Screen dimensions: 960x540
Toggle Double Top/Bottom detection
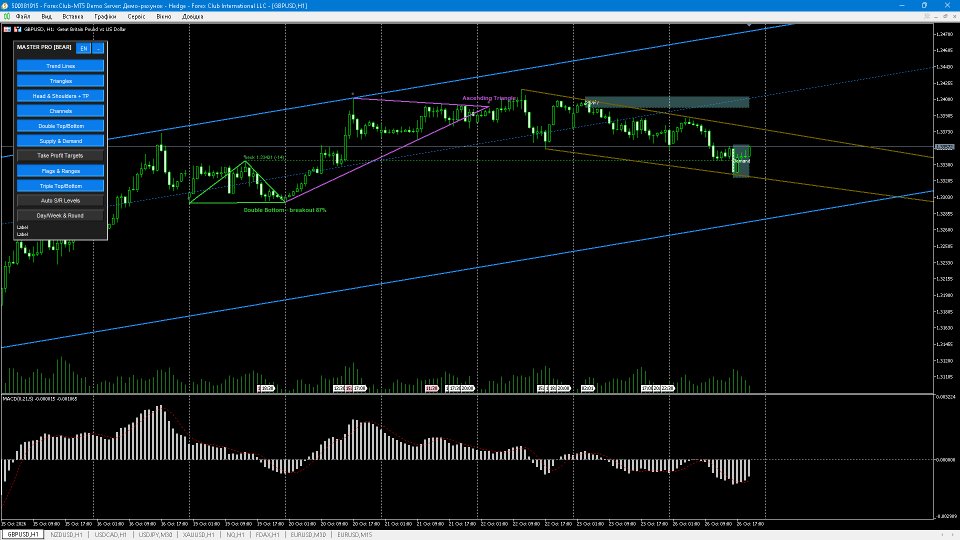coord(61,126)
